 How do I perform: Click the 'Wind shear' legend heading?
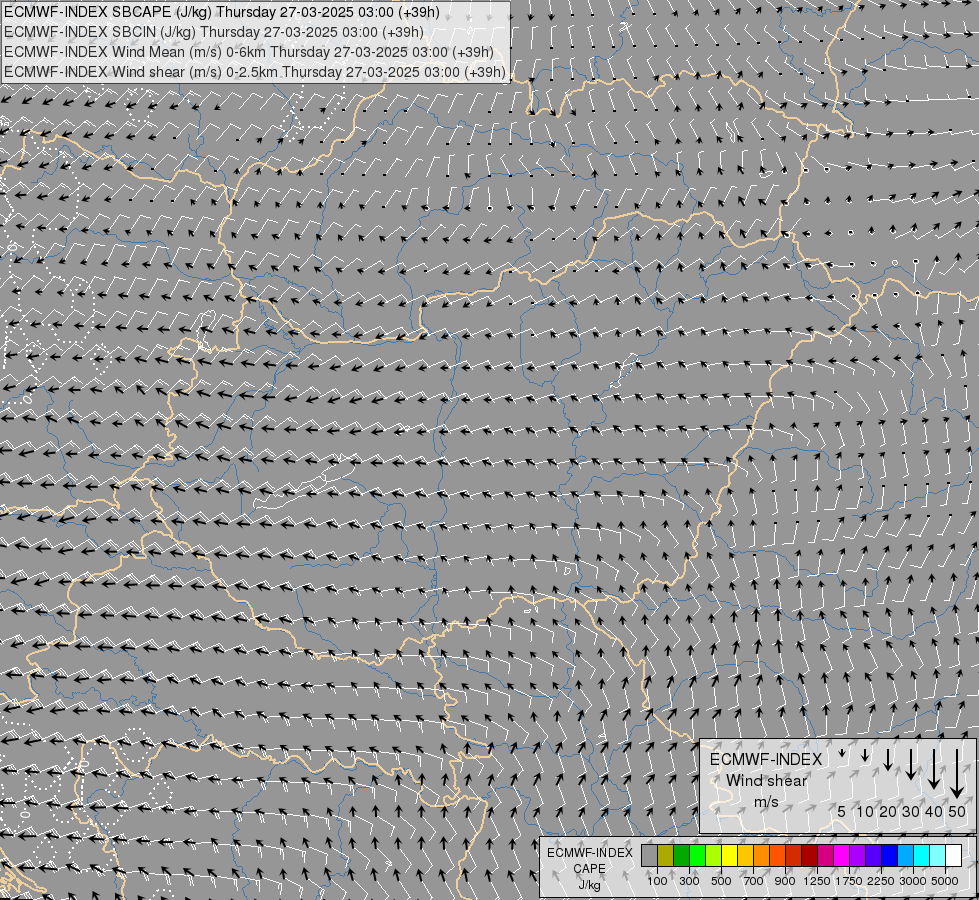(x=766, y=781)
